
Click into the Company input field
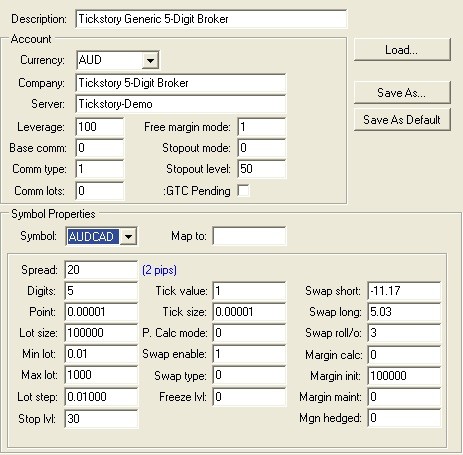pos(181,83)
